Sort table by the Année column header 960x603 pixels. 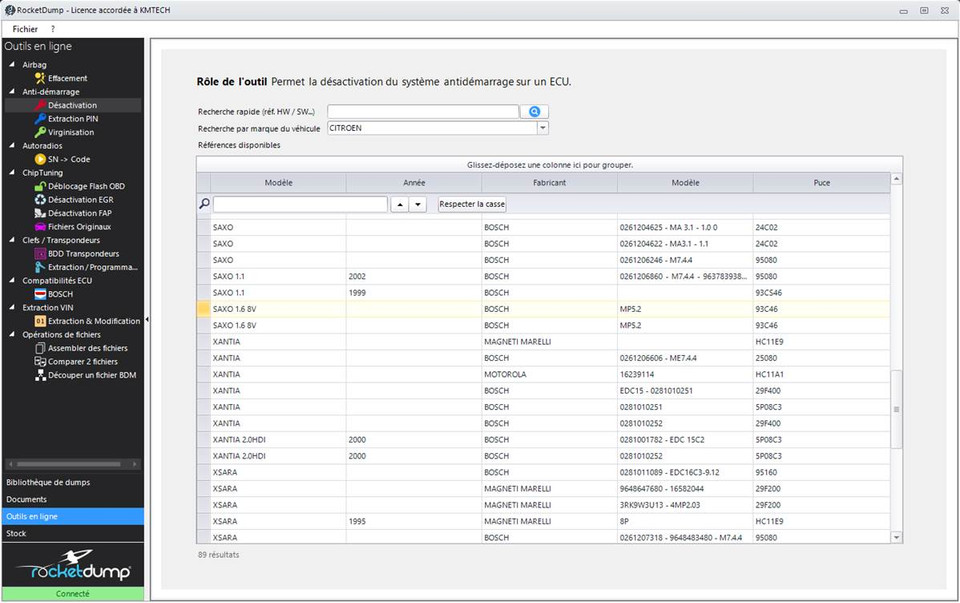click(x=414, y=183)
